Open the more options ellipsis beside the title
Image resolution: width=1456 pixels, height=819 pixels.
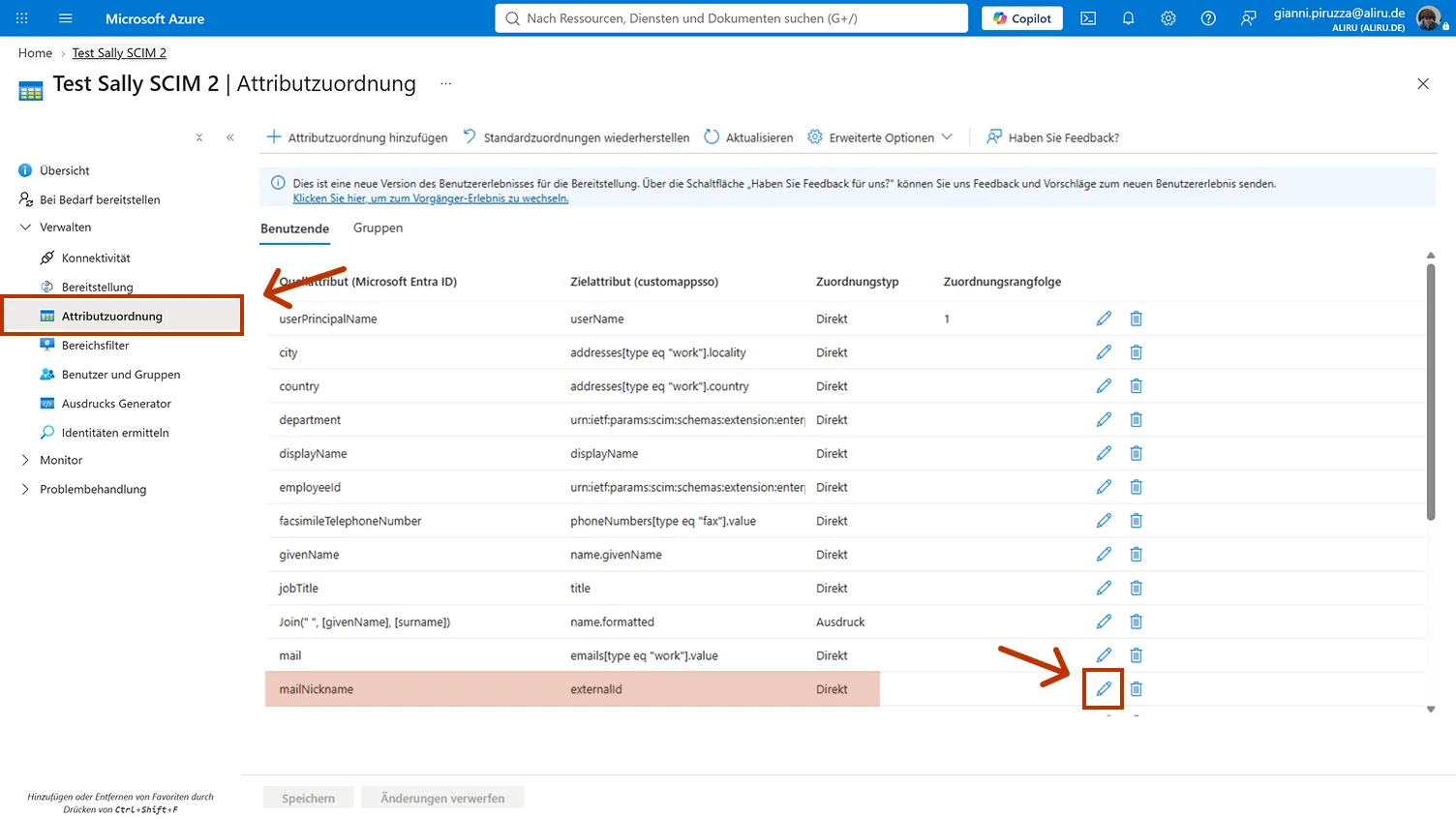tap(445, 84)
